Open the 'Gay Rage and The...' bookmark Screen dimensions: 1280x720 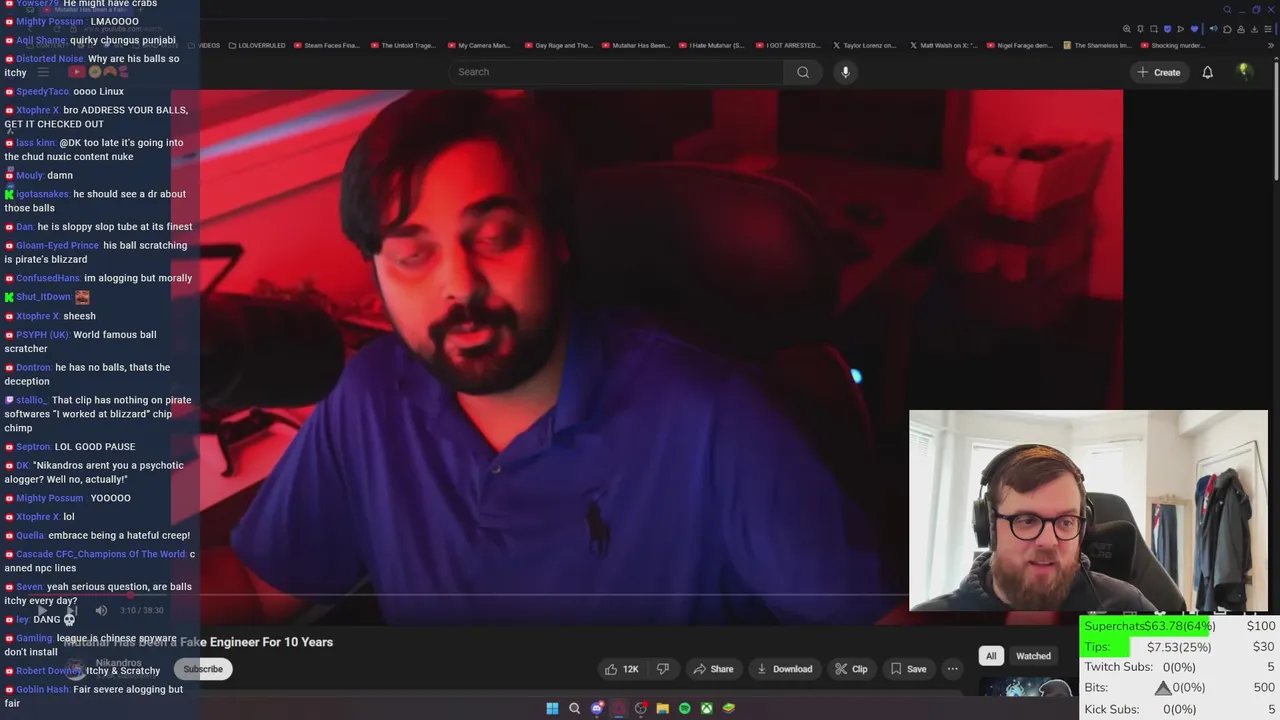[x=558, y=45]
